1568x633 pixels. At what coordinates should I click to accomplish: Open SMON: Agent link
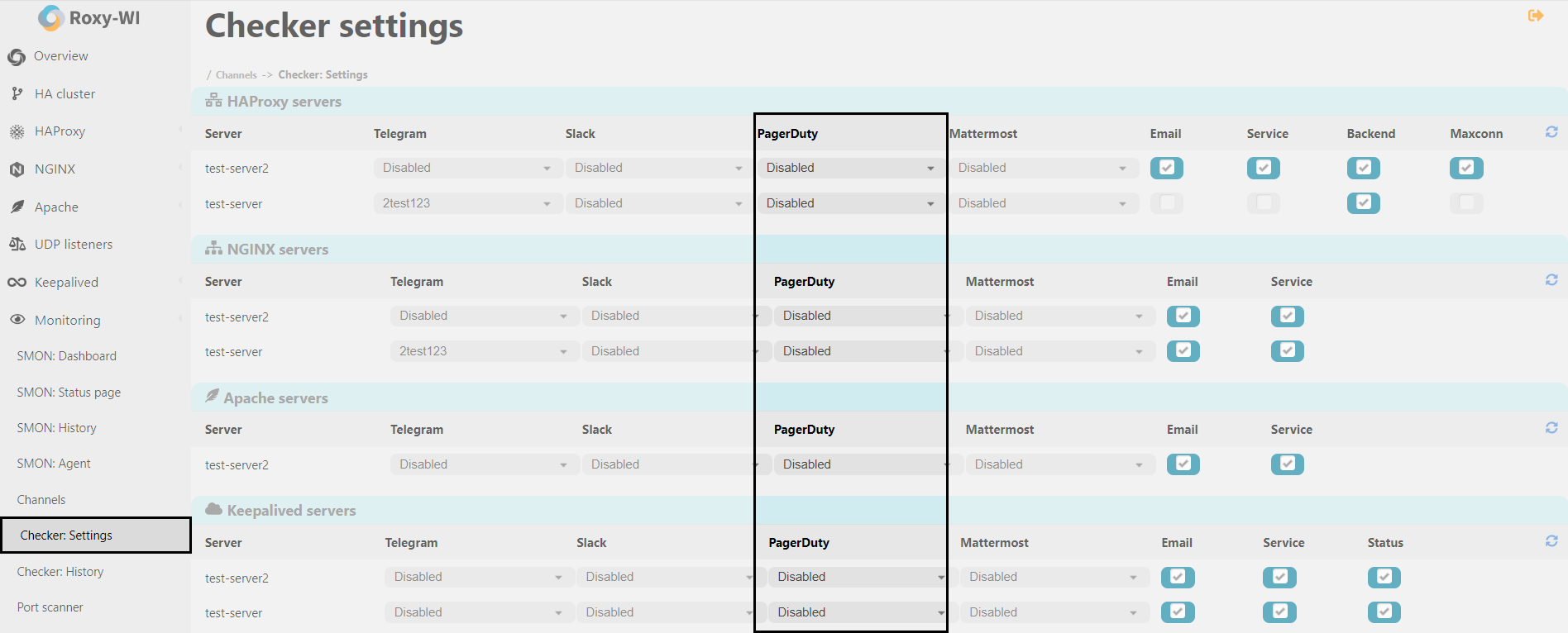[x=54, y=464]
